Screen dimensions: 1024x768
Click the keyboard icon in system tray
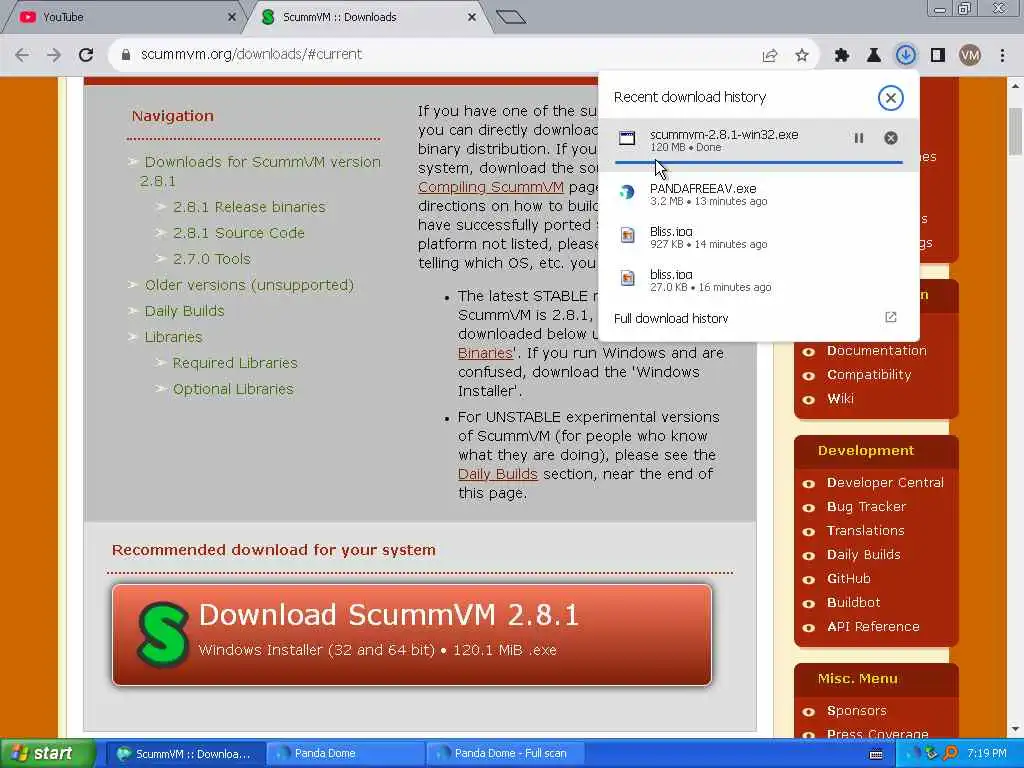[876, 754]
